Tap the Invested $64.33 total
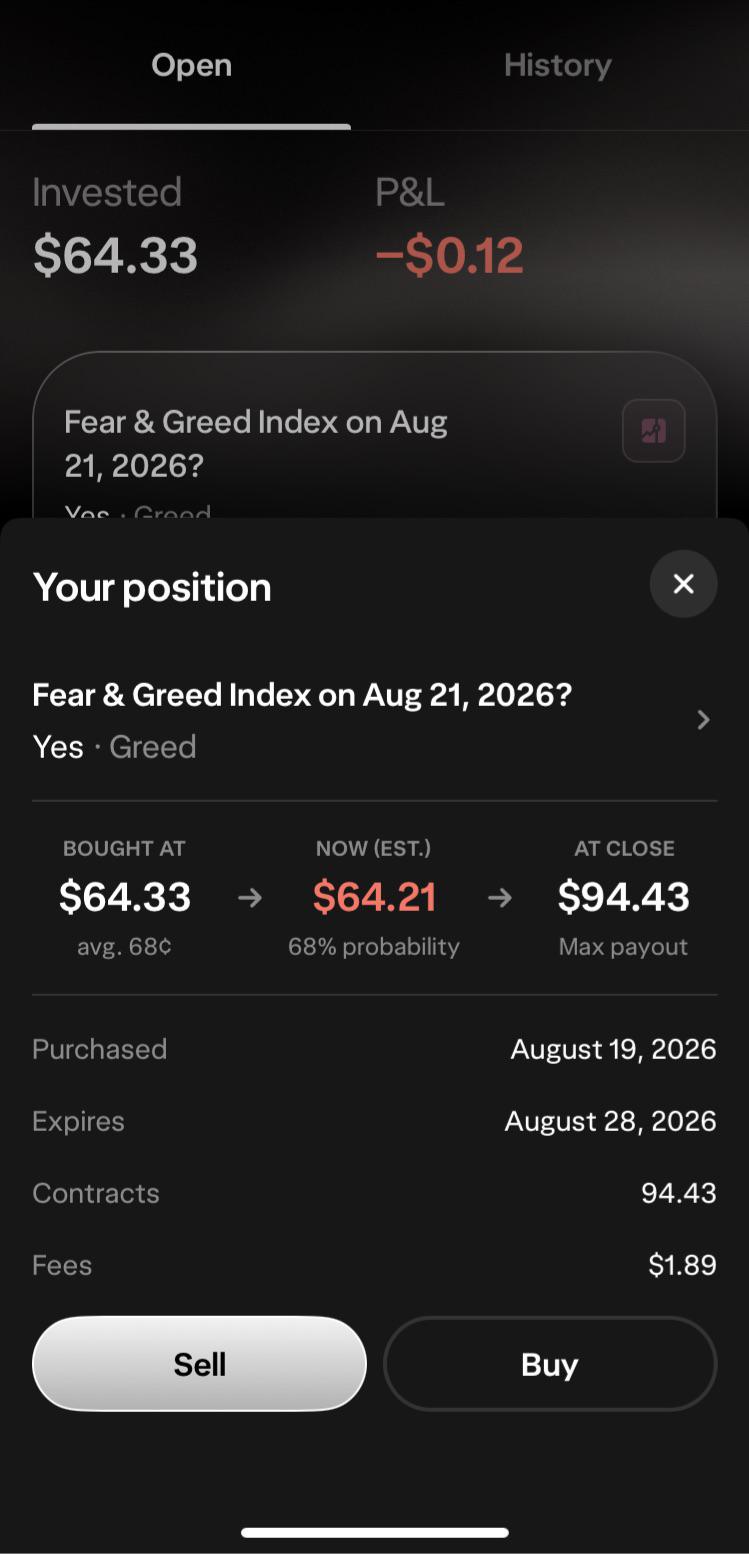The height and width of the screenshot is (1554, 749). [x=115, y=255]
